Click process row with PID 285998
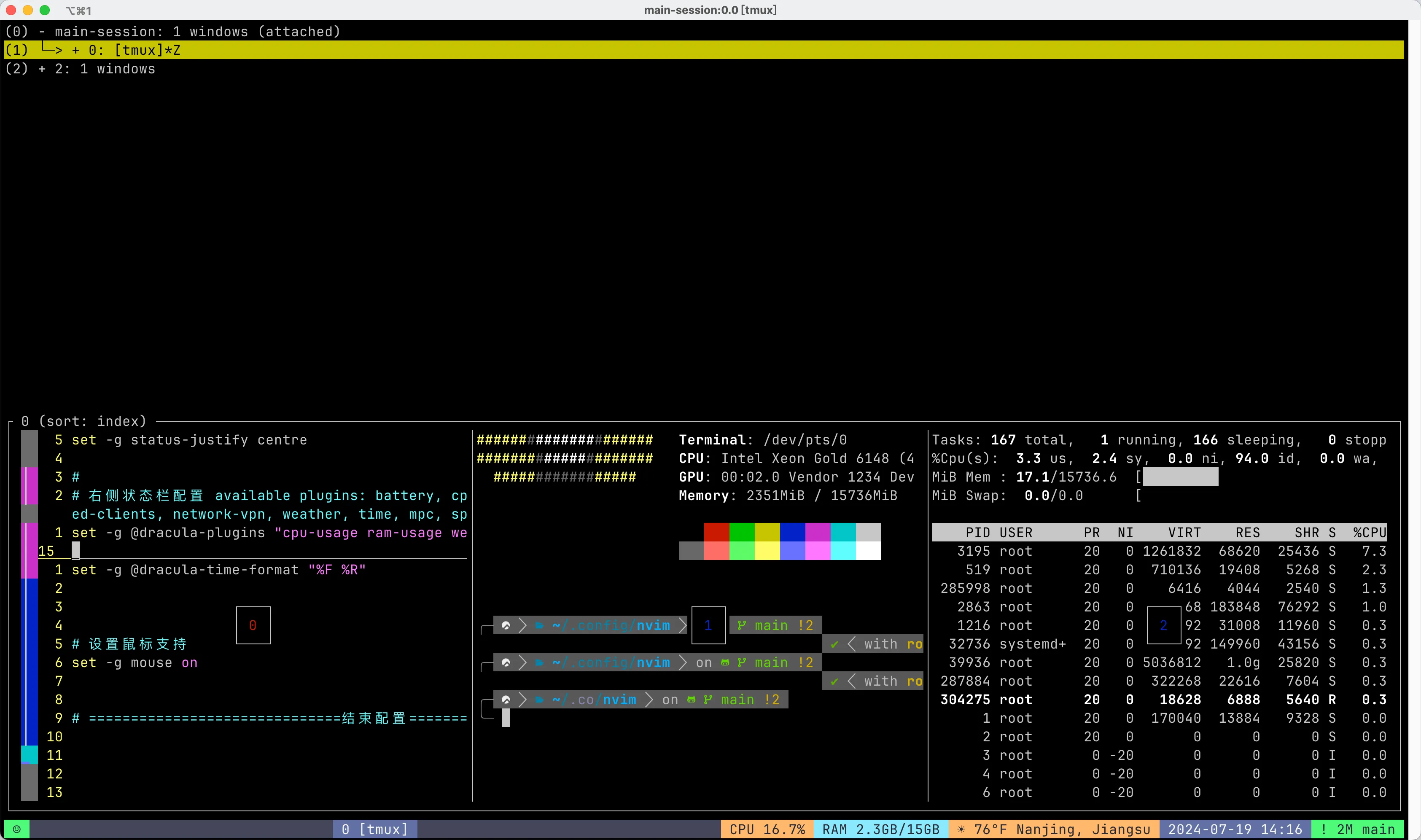 click(1159, 588)
